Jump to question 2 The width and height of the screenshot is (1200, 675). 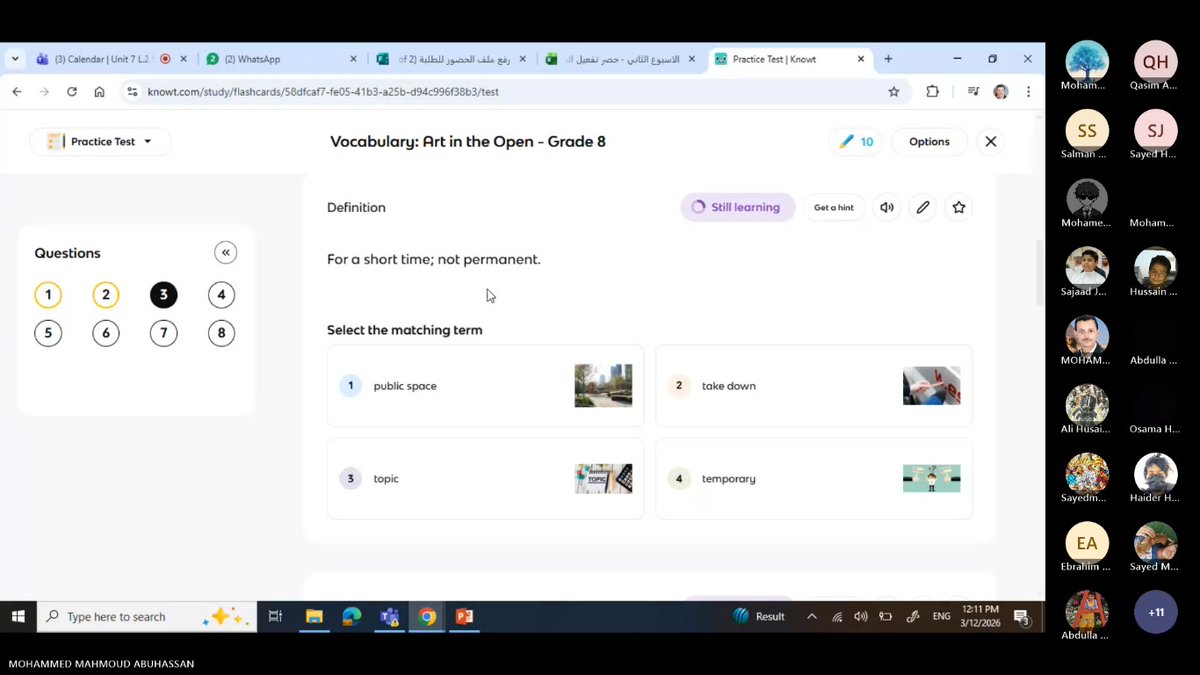pos(106,295)
